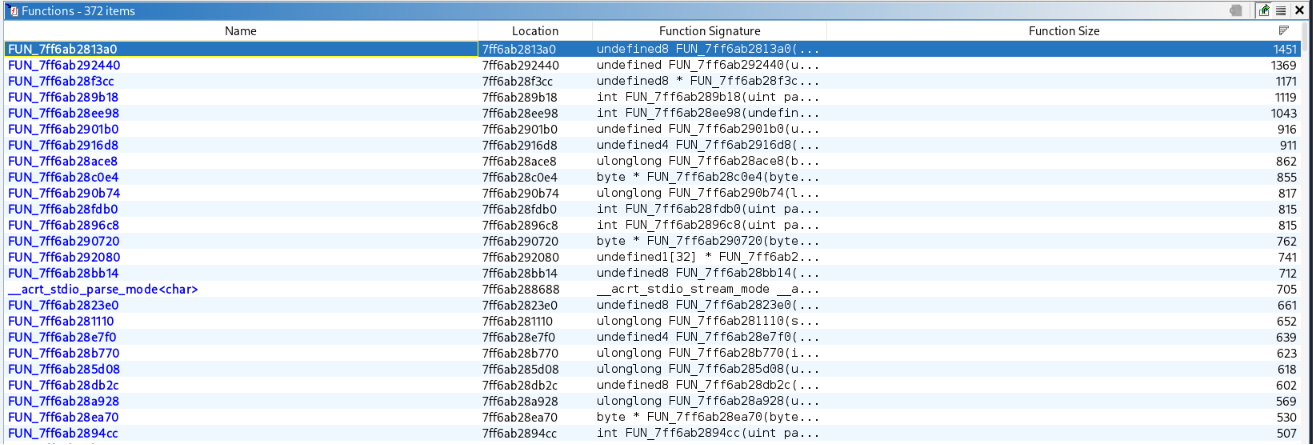Image resolution: width=1313 pixels, height=445 pixels.
Task: Click the greyed-out selection icon in title bar
Action: [x=1236, y=10]
